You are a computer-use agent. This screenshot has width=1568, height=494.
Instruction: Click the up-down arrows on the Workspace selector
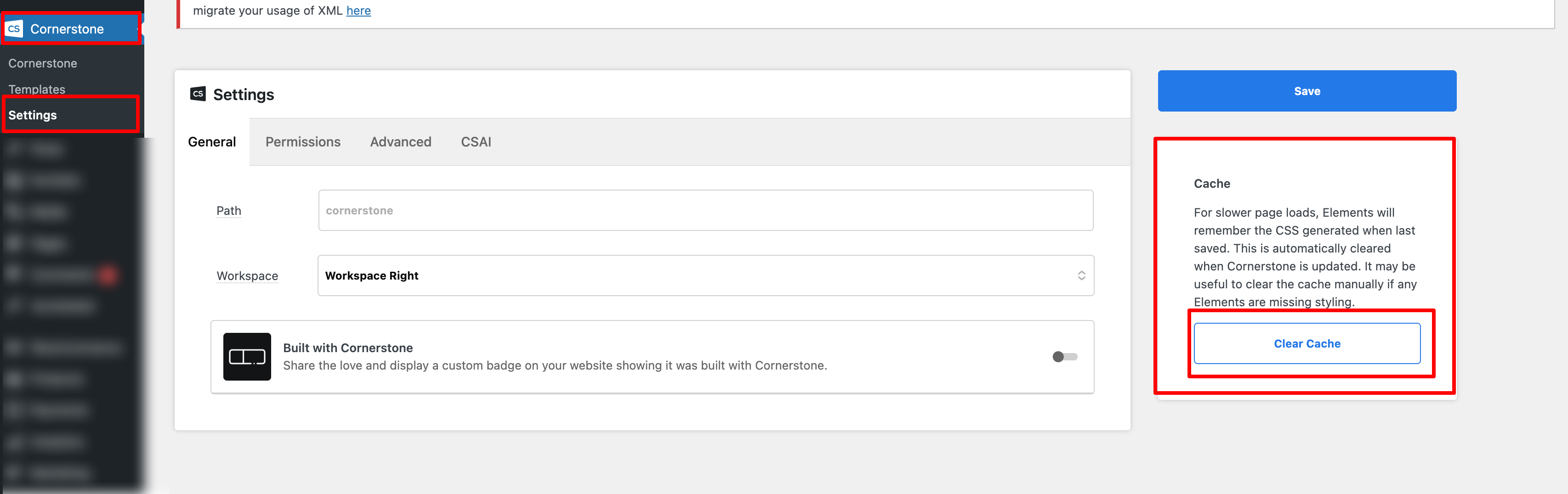coord(1081,275)
